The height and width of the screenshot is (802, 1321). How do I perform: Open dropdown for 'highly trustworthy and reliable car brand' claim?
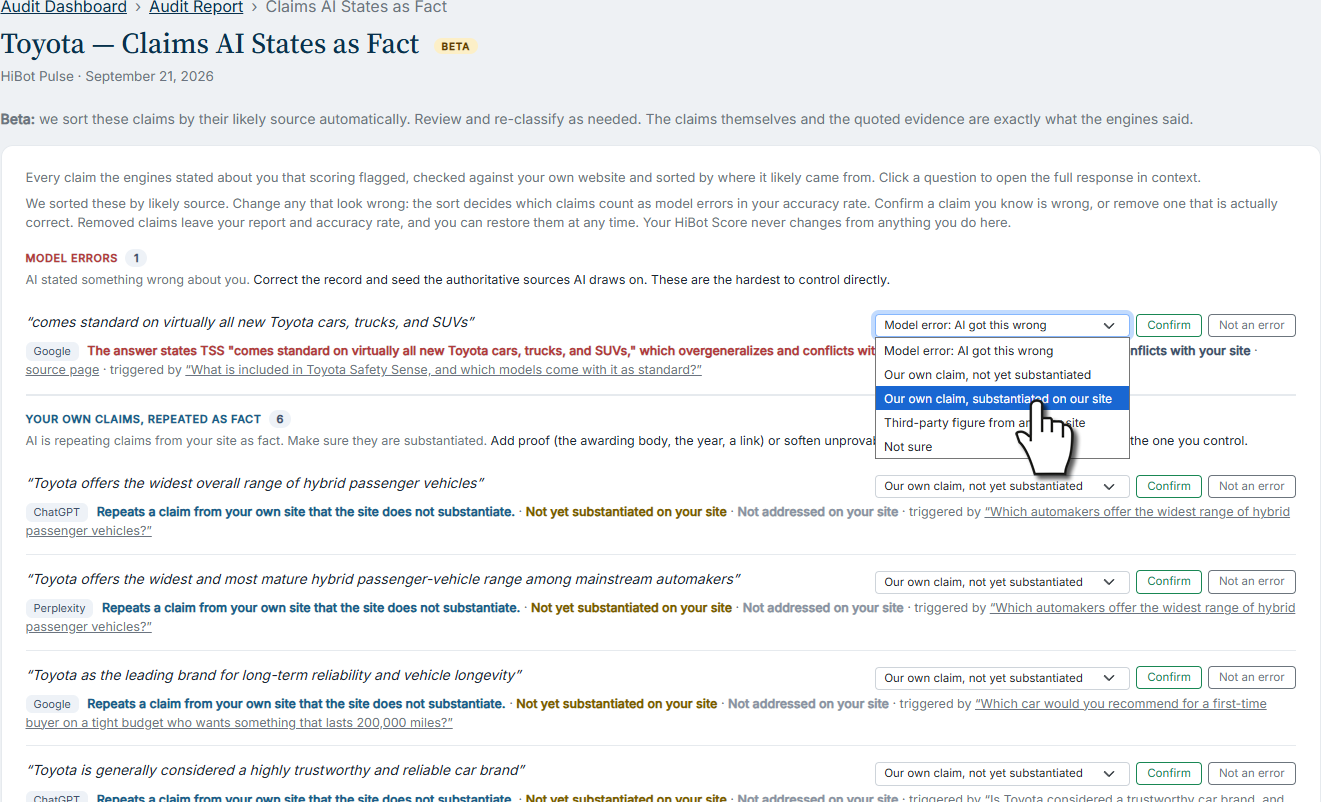coord(1002,773)
